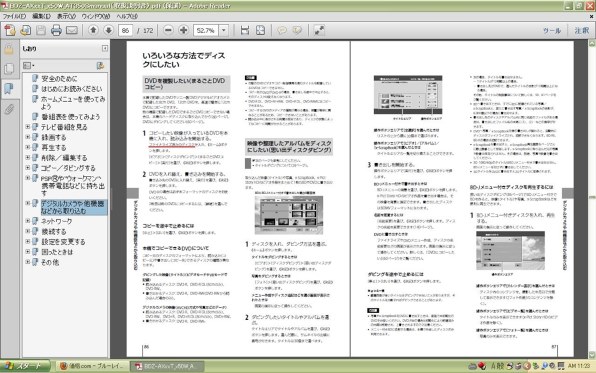Click the Save floppy disk icon
The height and width of the screenshot is (373, 596).
tap(41, 30)
